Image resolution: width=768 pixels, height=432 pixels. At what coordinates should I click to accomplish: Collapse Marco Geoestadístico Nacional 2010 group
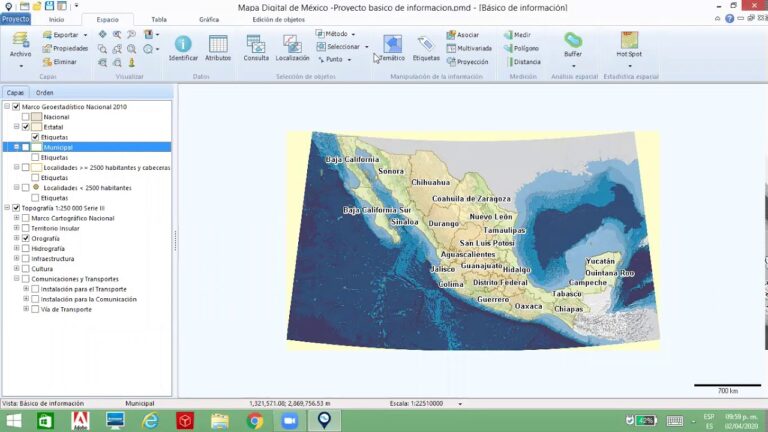pos(7,106)
